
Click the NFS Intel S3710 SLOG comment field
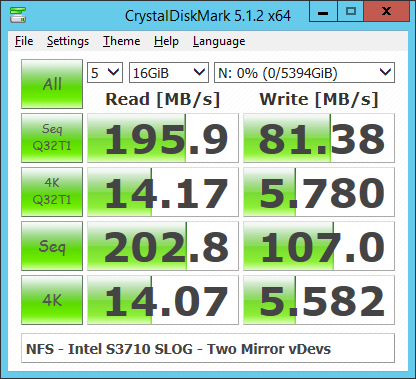208,348
